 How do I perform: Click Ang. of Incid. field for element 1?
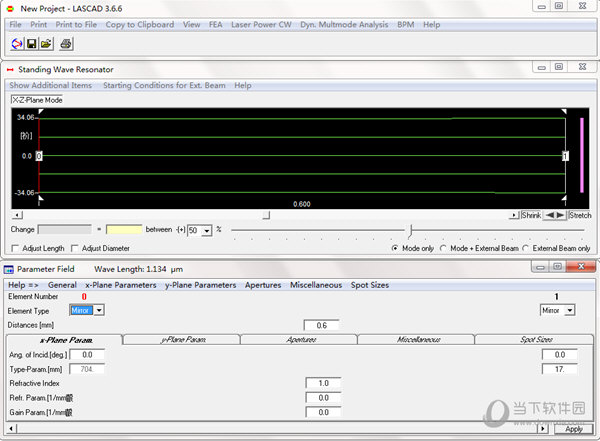559,355
